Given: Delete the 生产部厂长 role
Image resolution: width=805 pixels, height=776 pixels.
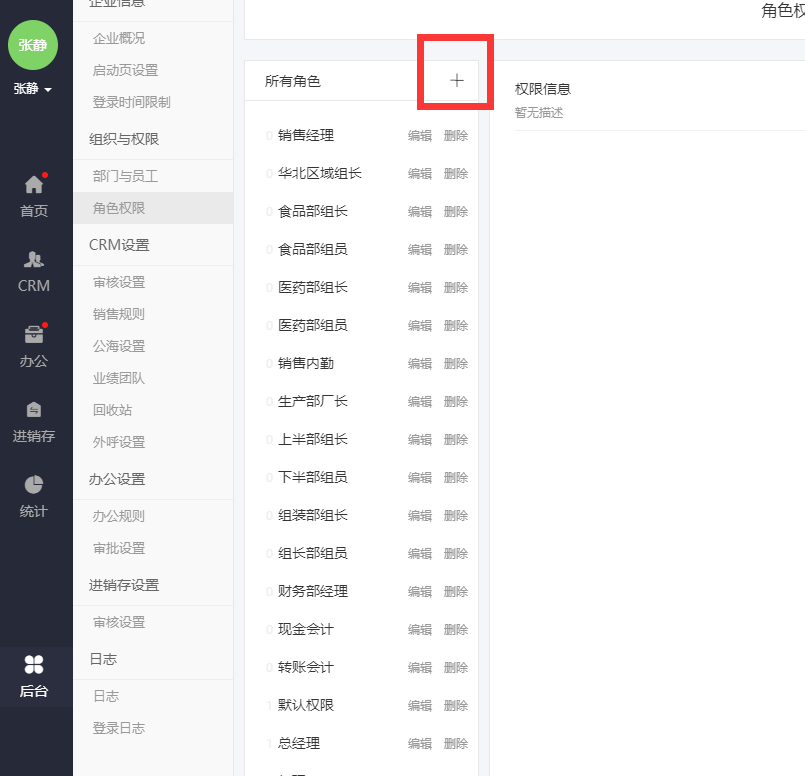Looking at the screenshot, I should click(456, 401).
